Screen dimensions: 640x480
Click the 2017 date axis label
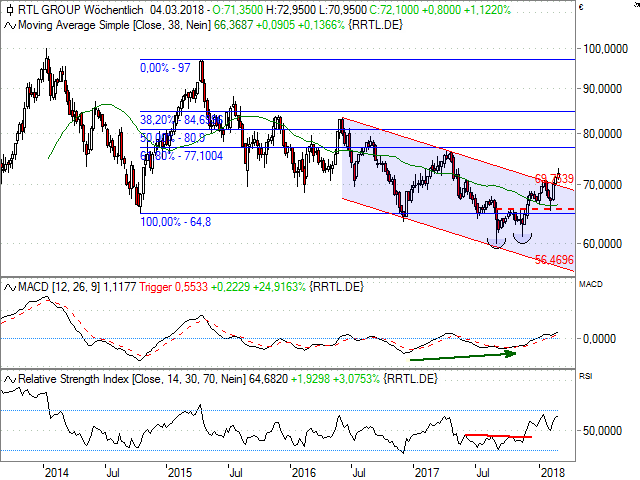(427, 473)
